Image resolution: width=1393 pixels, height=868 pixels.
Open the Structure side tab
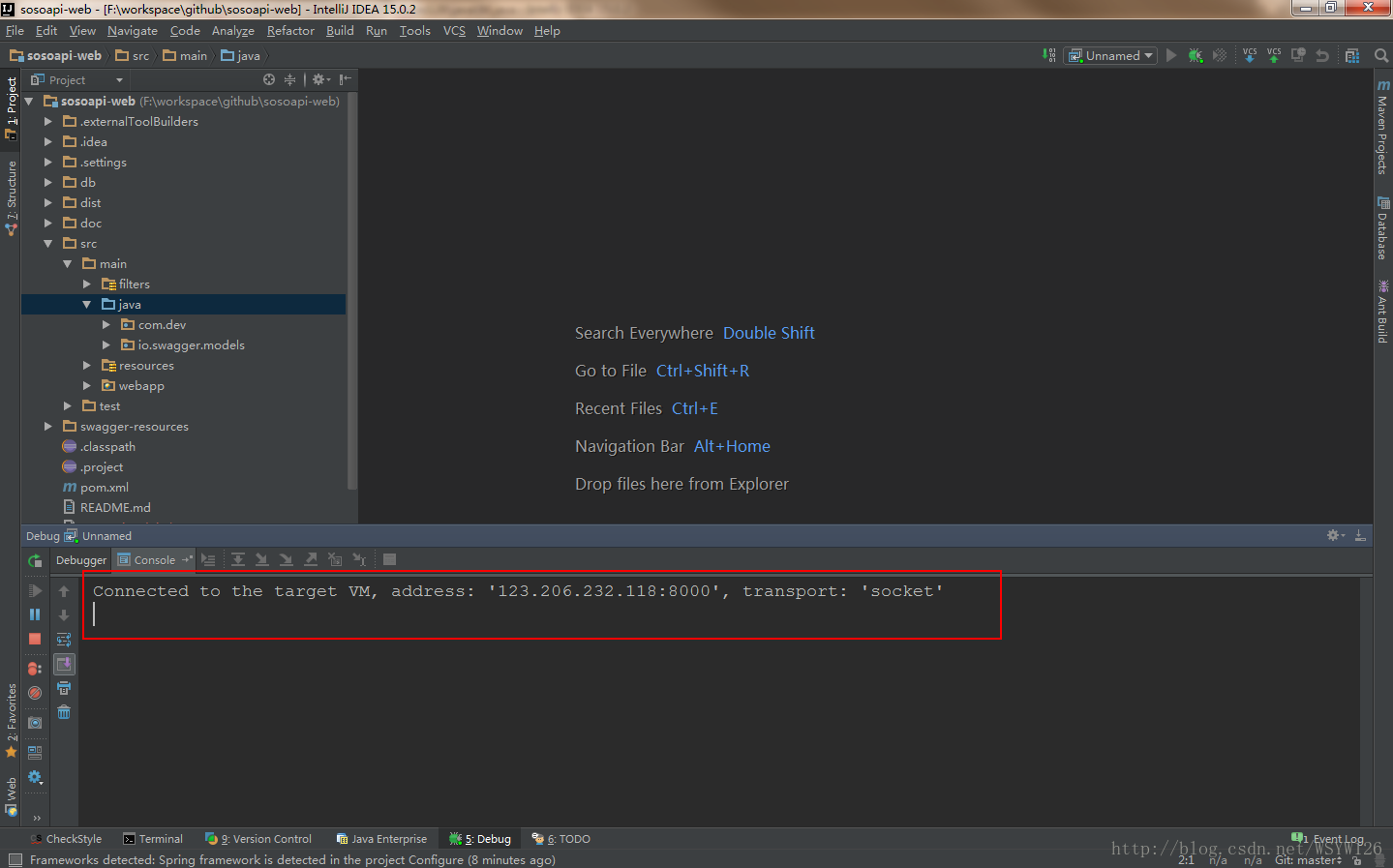[11, 198]
